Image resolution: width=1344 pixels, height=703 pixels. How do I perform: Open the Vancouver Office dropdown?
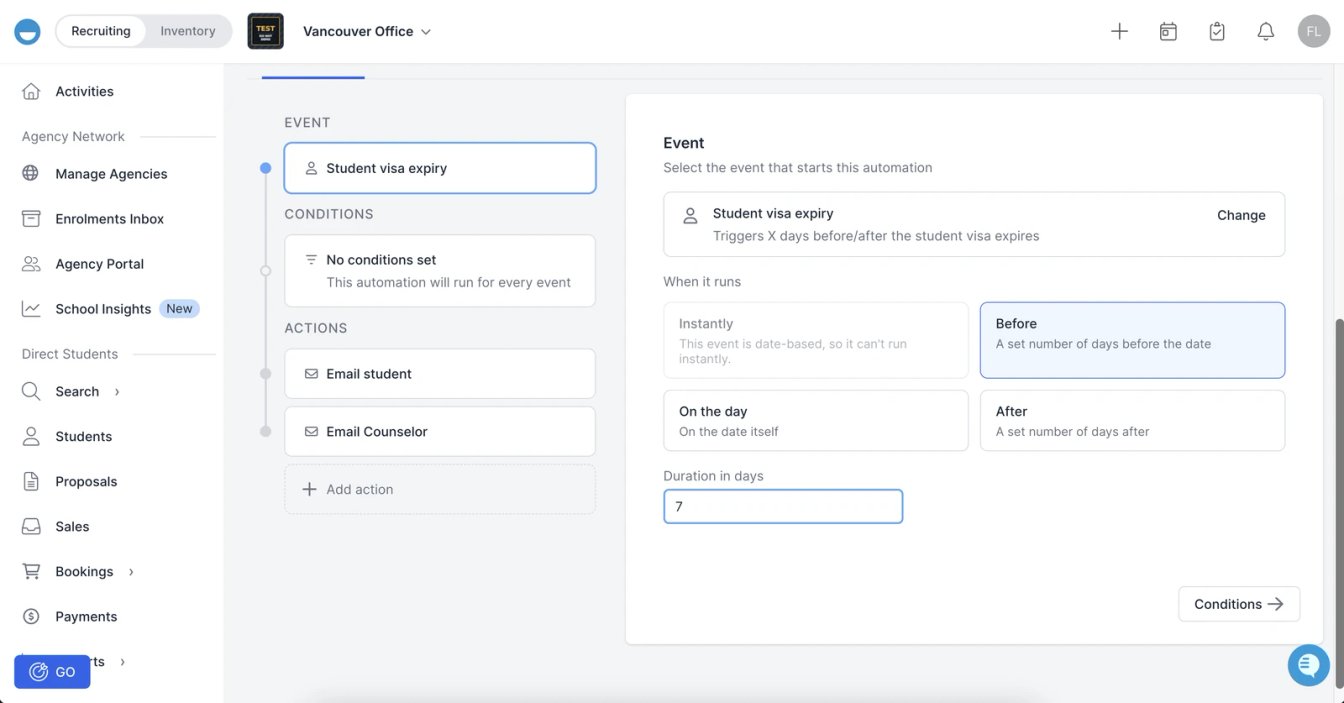click(x=367, y=31)
